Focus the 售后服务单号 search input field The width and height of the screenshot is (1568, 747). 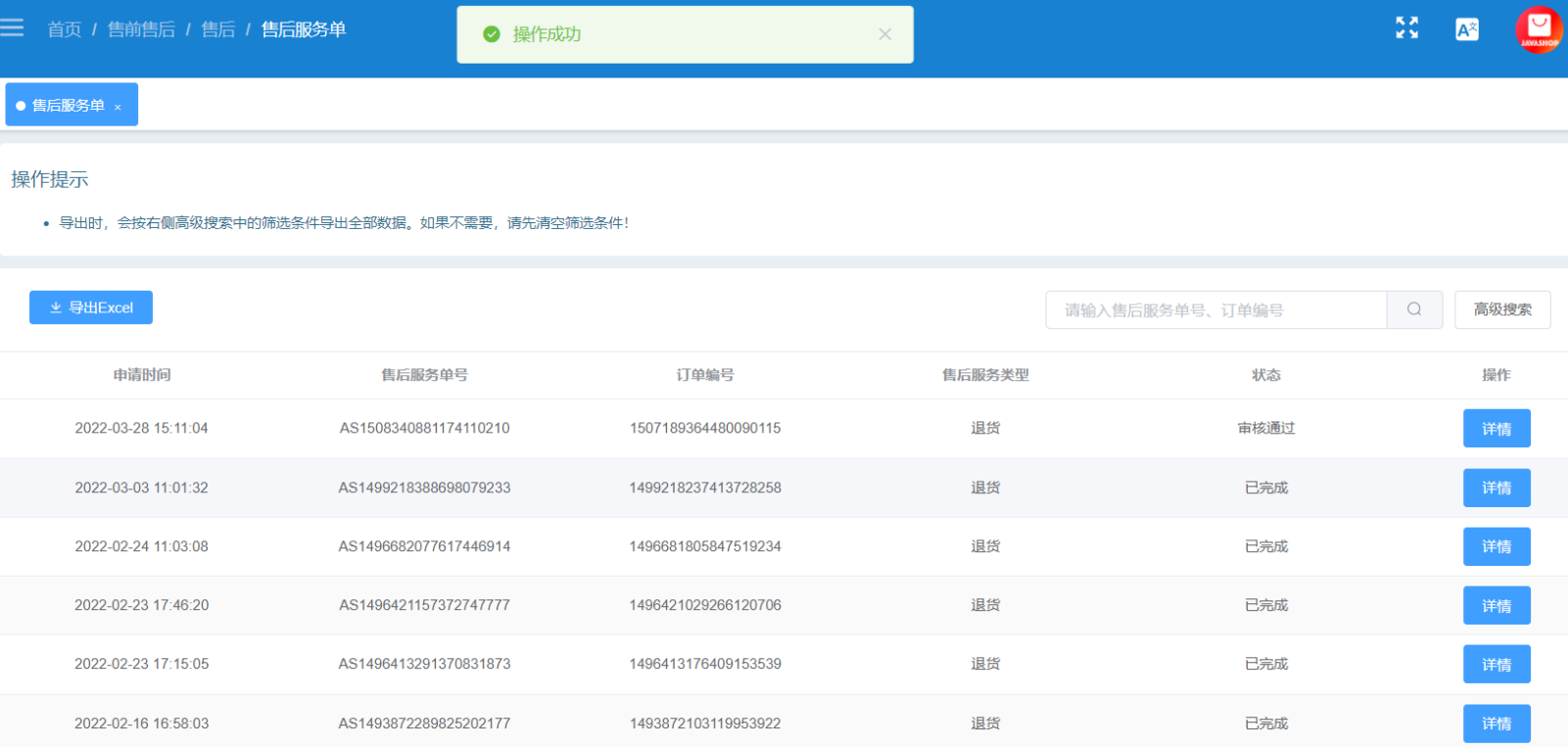tap(1216, 309)
